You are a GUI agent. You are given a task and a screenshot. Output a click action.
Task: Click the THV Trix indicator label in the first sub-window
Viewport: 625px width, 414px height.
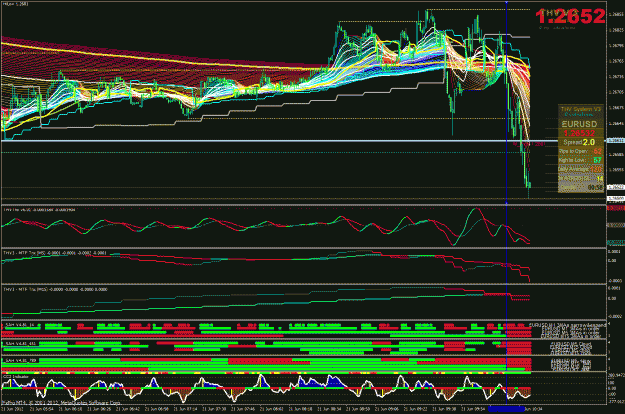pyautogui.click(x=39, y=209)
